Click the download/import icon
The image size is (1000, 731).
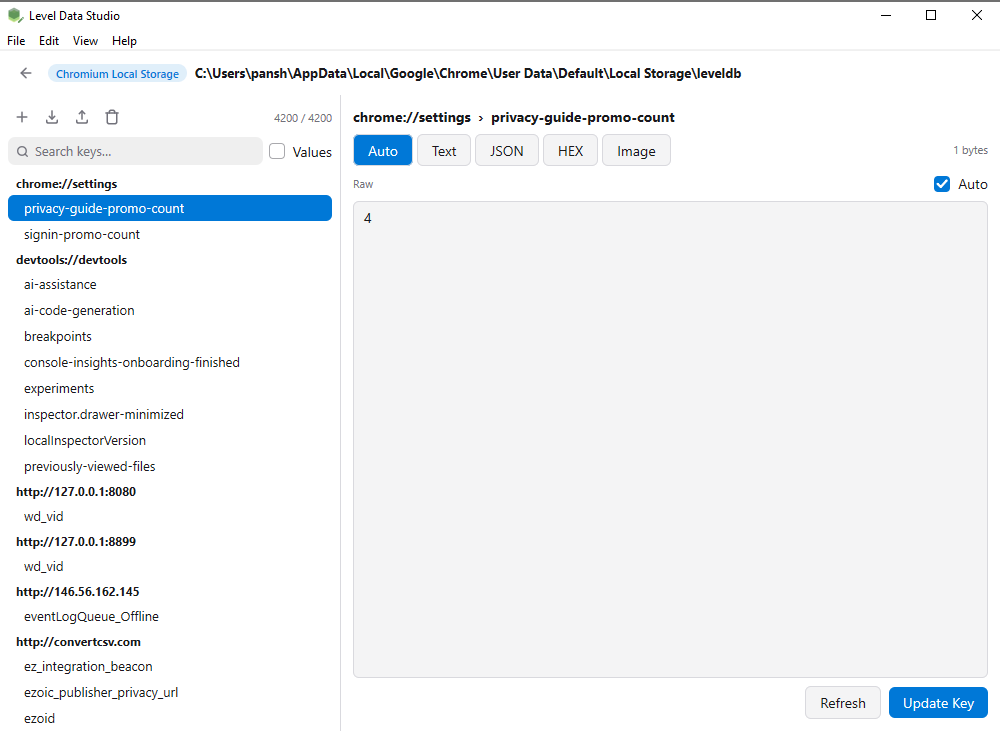click(52, 117)
